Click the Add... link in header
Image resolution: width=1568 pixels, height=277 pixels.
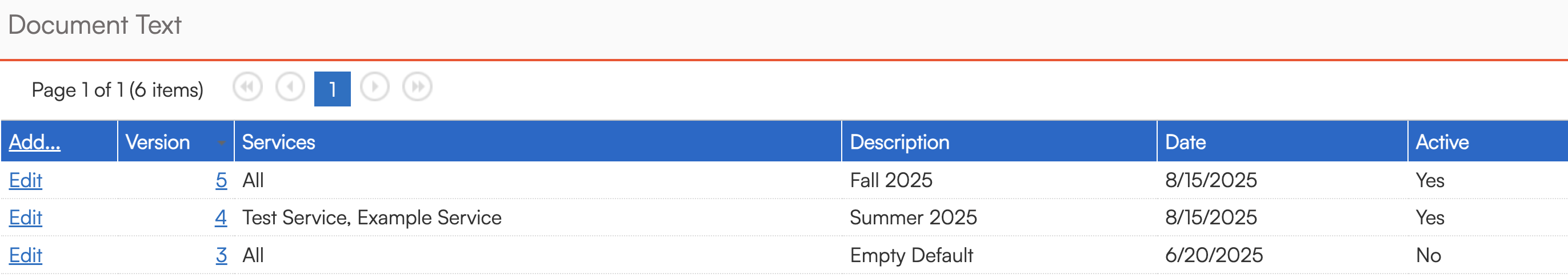point(35,142)
